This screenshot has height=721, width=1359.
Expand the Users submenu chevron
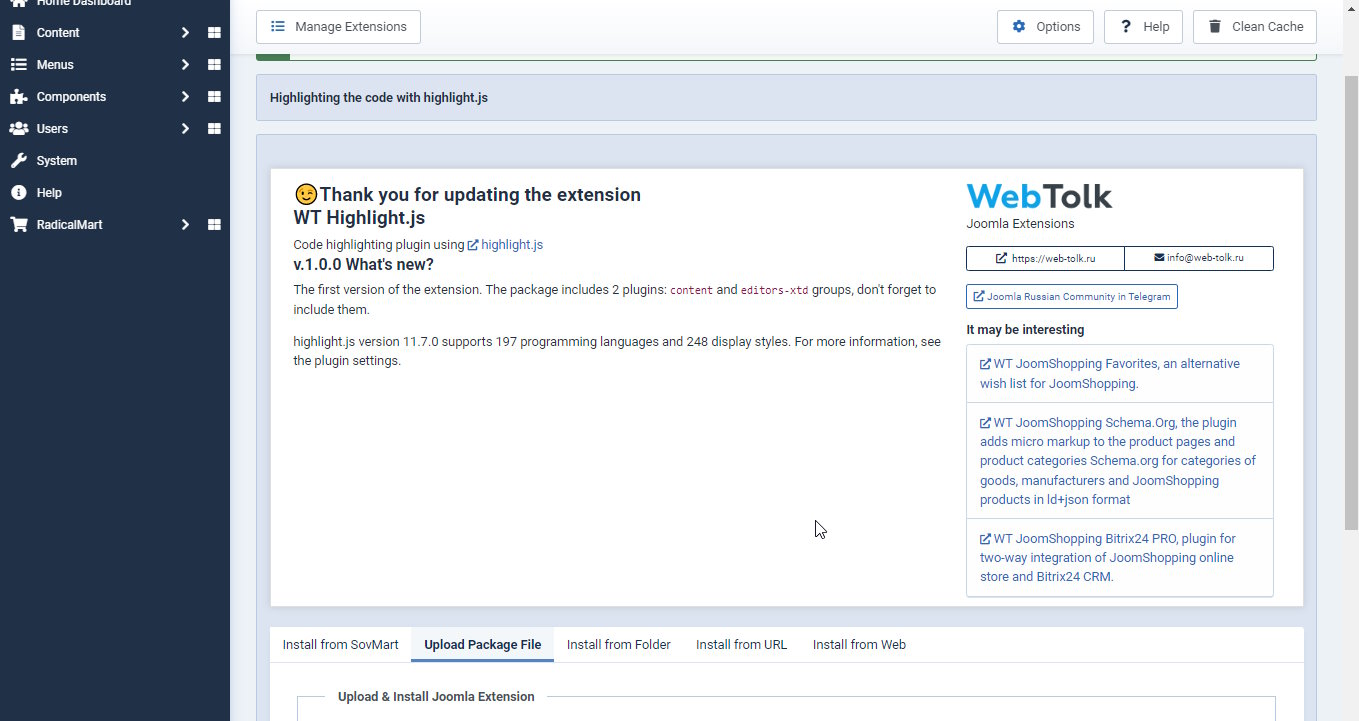[x=185, y=129]
